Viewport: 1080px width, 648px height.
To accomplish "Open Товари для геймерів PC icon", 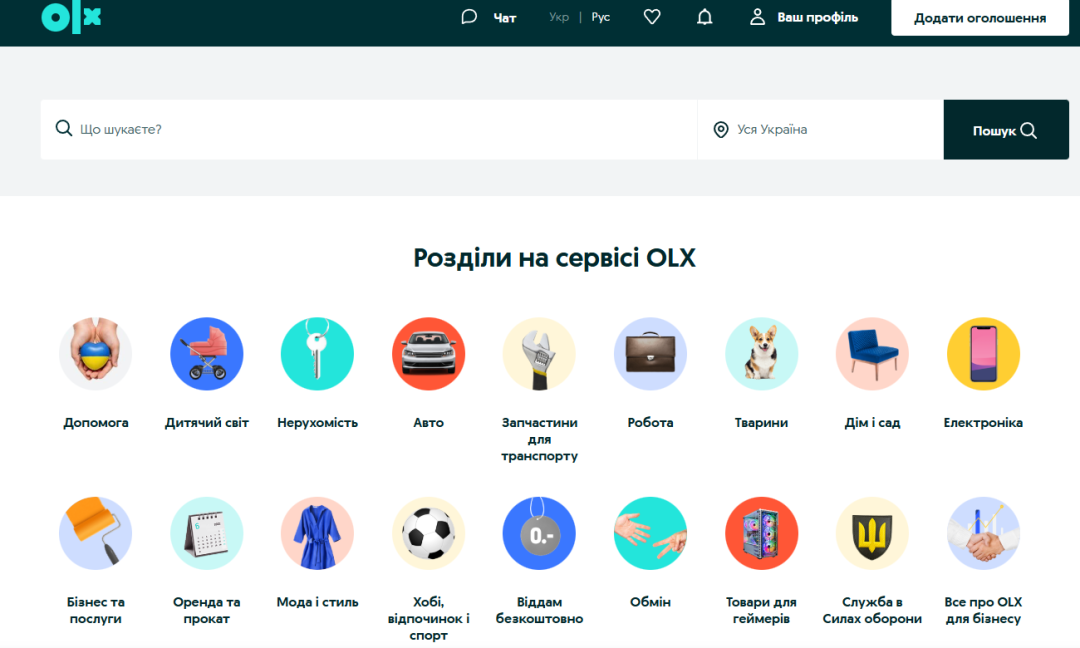I will tap(761, 533).
